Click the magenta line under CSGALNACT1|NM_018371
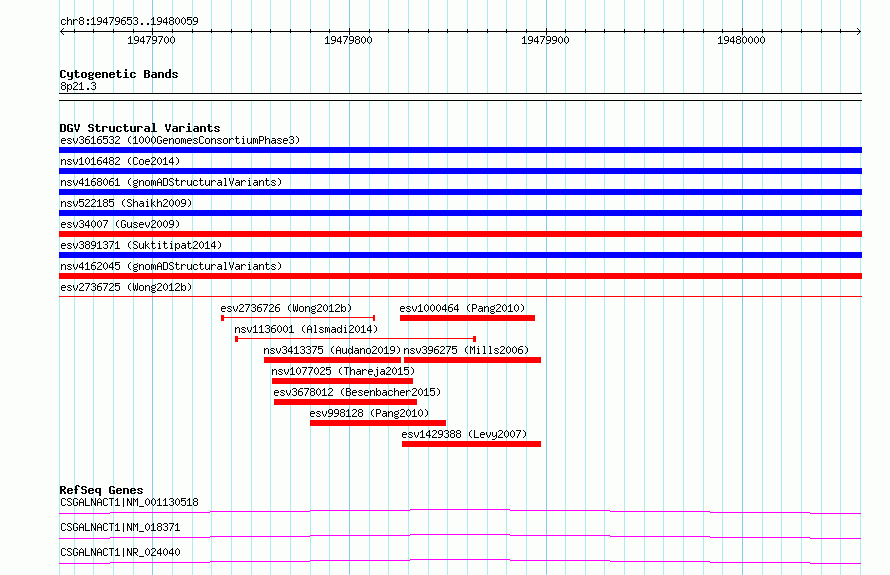The width and height of the screenshot is (890, 575). [x=460, y=536]
